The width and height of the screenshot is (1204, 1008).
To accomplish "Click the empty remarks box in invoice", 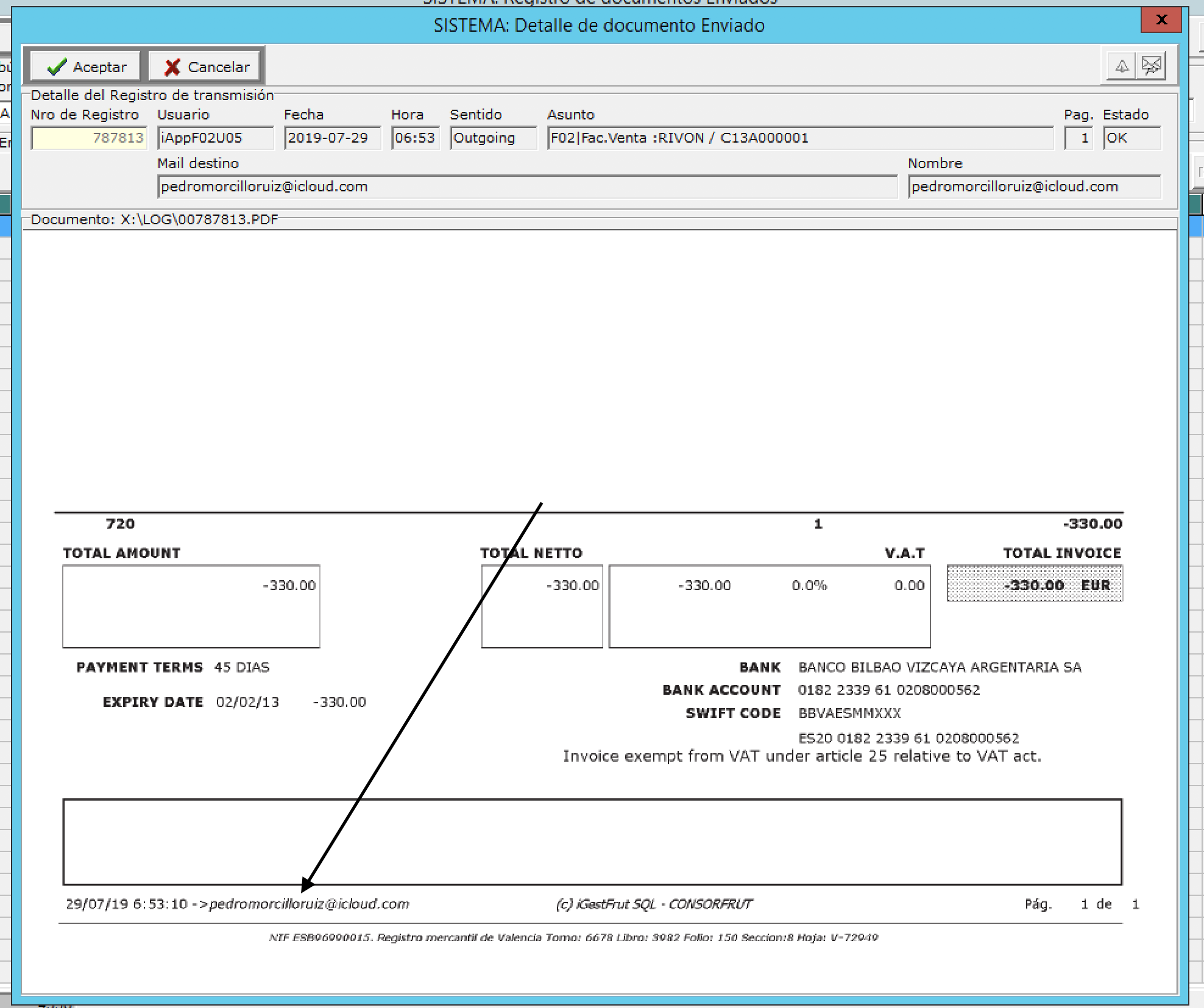I will coord(592,842).
